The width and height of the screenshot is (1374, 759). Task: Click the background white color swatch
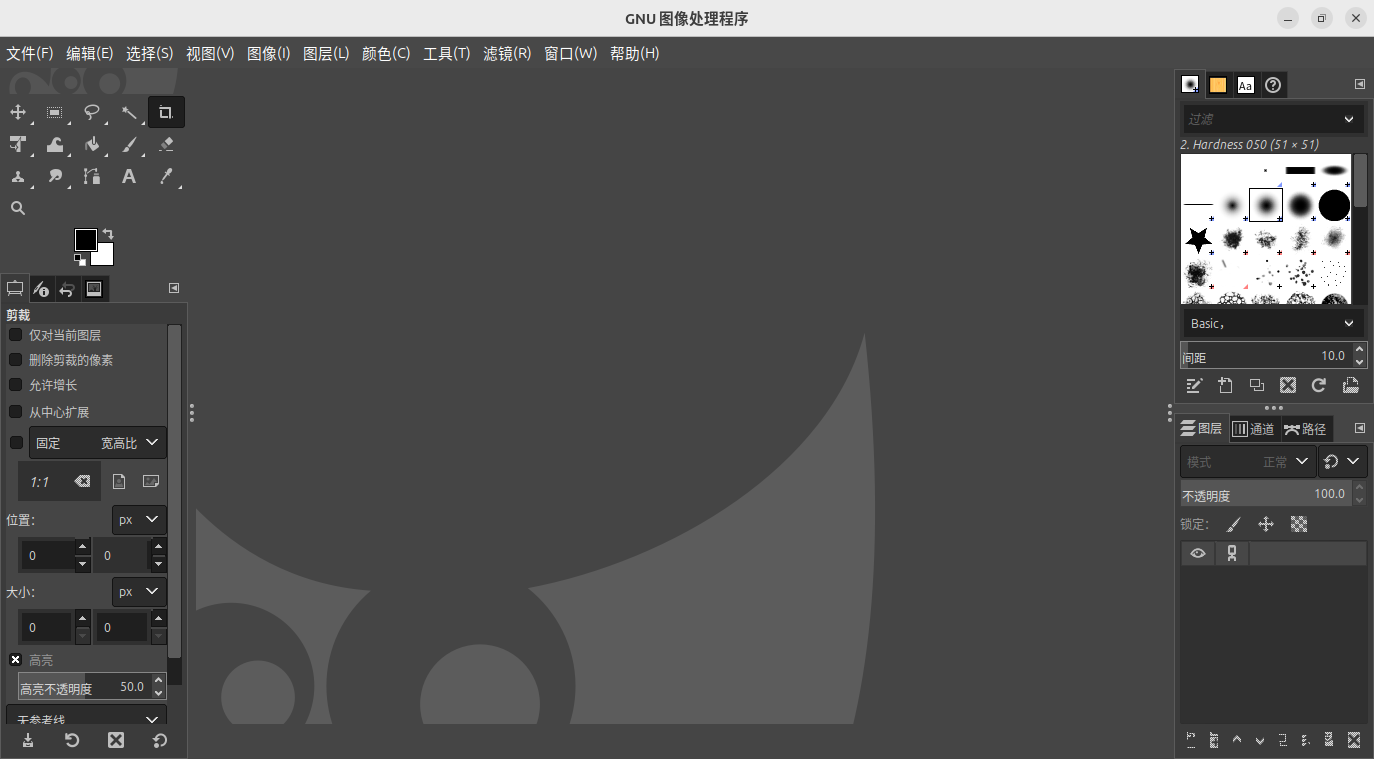pos(106,258)
